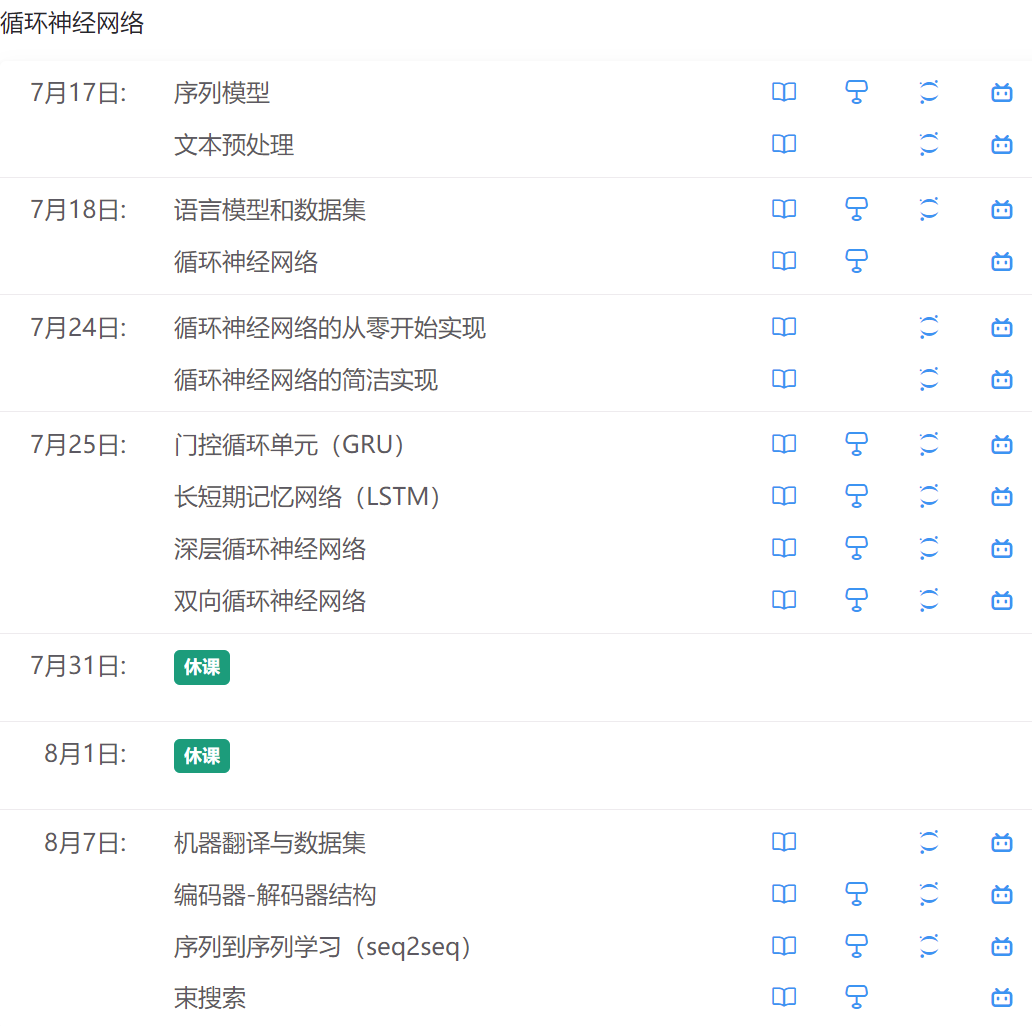Image resolution: width=1032 pixels, height=1026 pixels.
Task: Open the Jupyter notebook icon for 文本预处理
Action: tap(929, 144)
